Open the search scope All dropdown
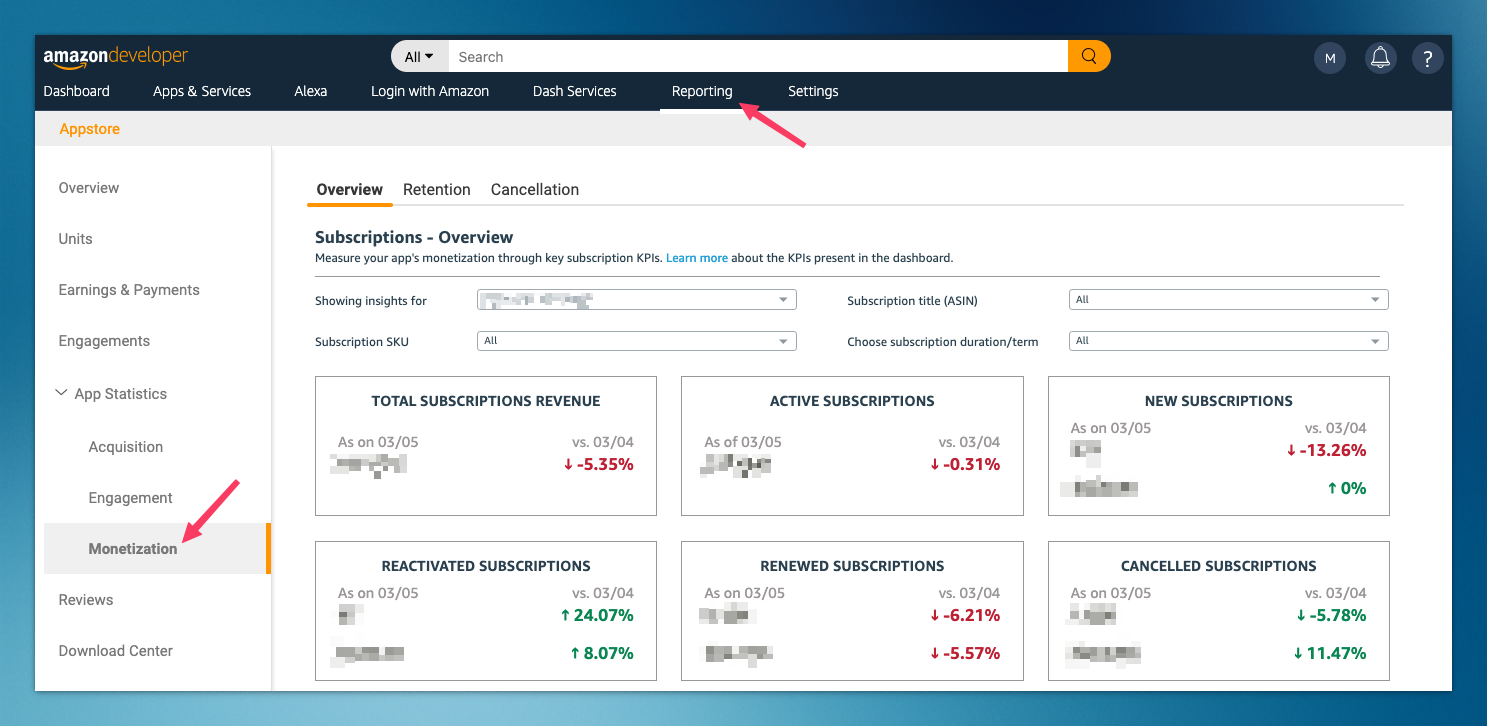Image resolution: width=1487 pixels, height=726 pixels. (x=418, y=56)
